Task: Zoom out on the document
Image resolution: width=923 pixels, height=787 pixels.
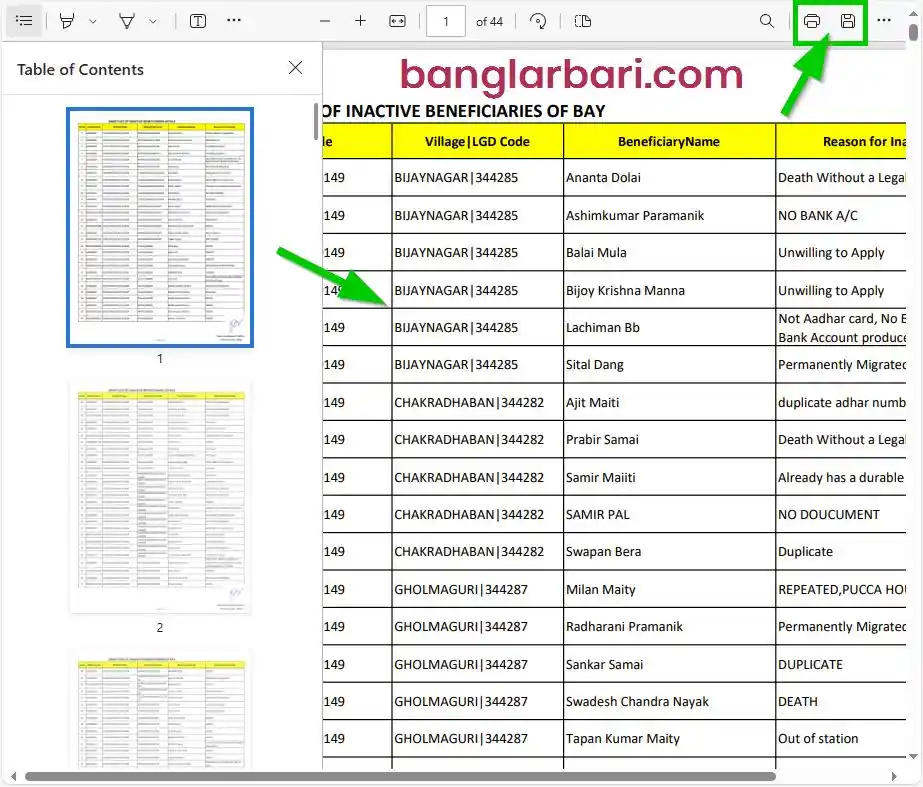Action: point(325,20)
